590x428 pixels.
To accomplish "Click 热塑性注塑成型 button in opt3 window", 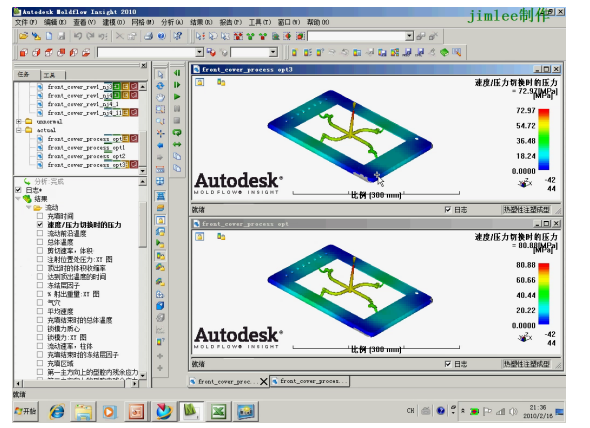I will click(x=526, y=210).
